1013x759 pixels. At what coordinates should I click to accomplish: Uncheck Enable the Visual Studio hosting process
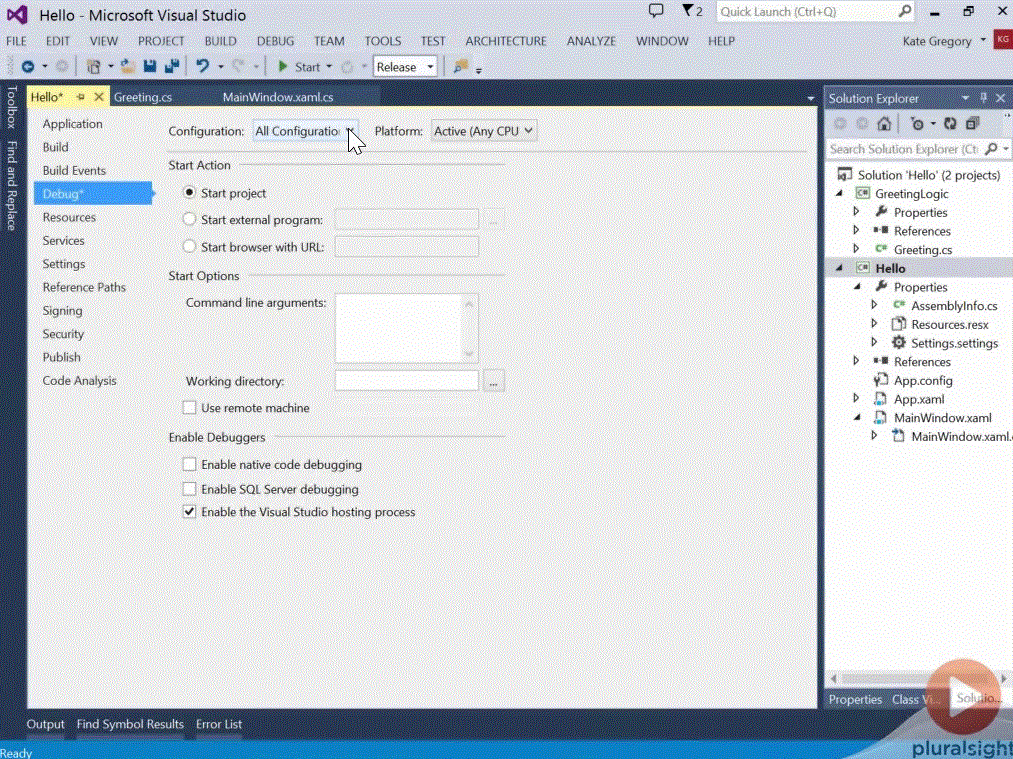click(189, 512)
